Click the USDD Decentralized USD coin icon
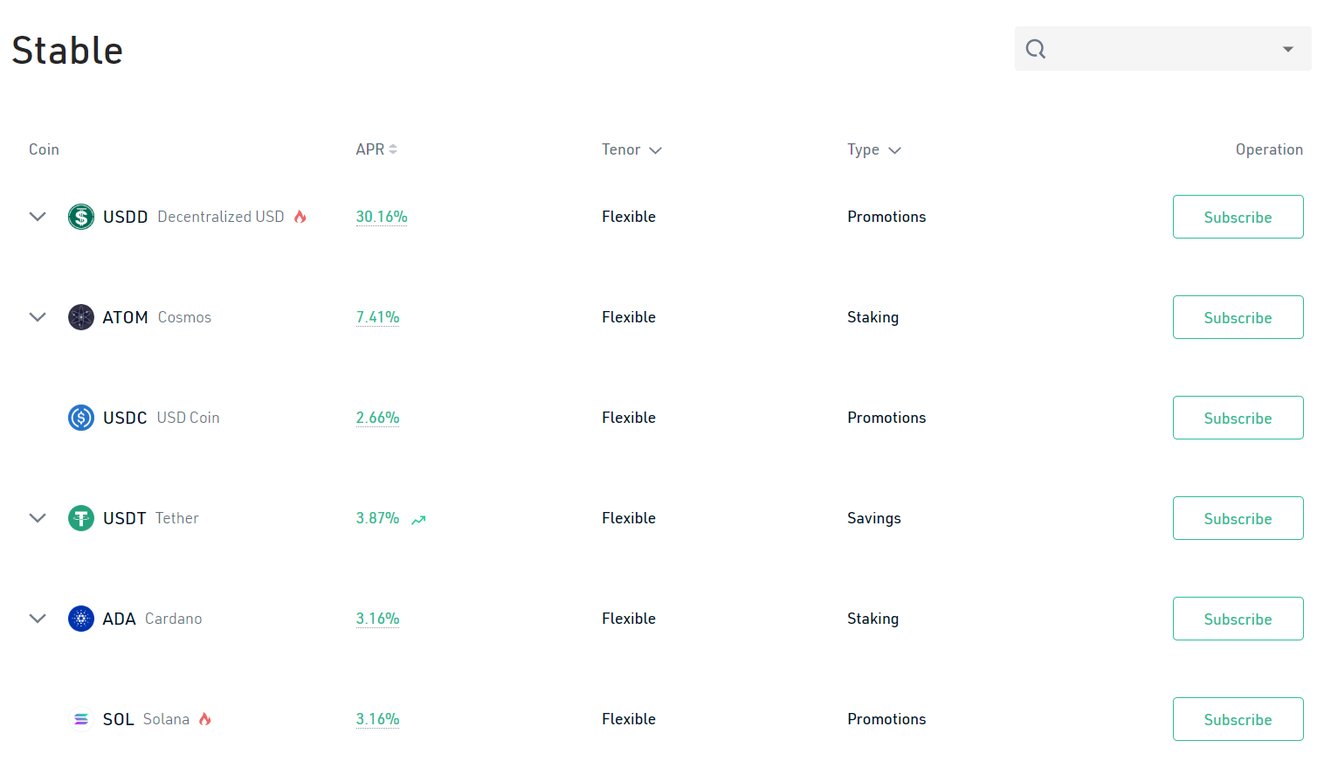This screenshot has width=1317, height=768. [81, 216]
